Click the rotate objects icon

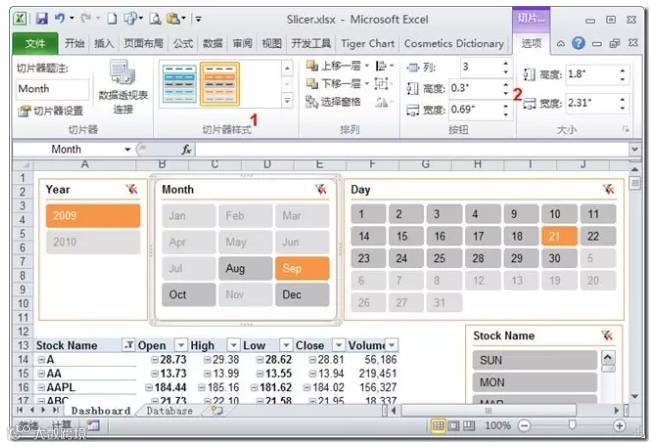[x=384, y=102]
